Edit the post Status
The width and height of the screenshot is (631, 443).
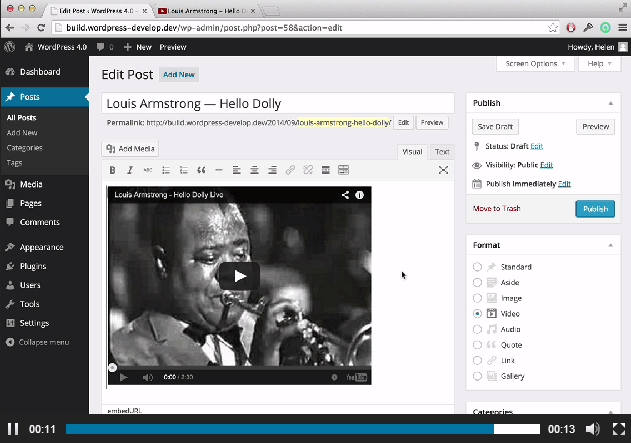536,146
